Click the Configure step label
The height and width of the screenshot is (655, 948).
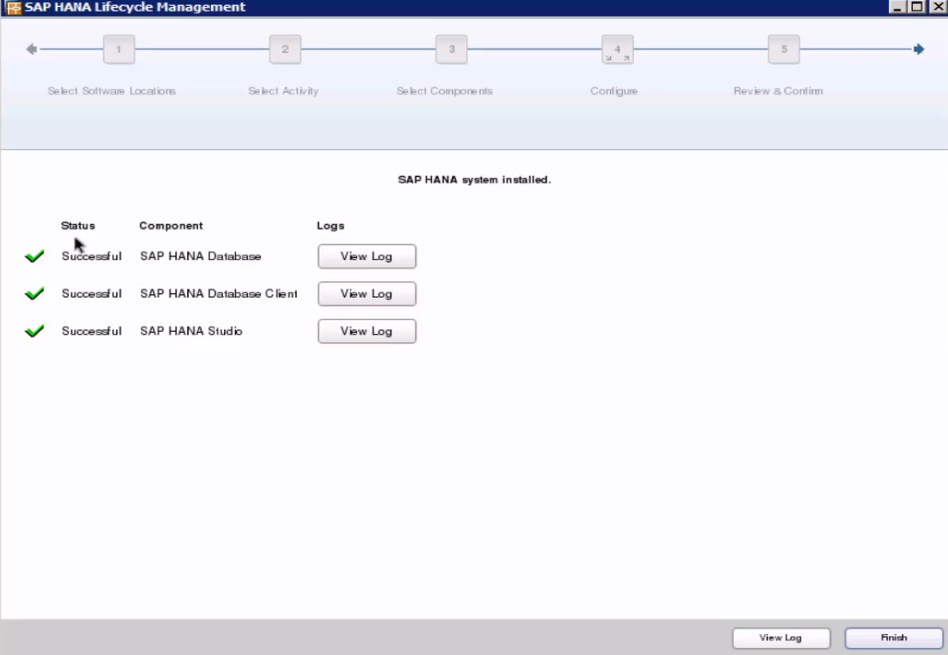coord(614,91)
